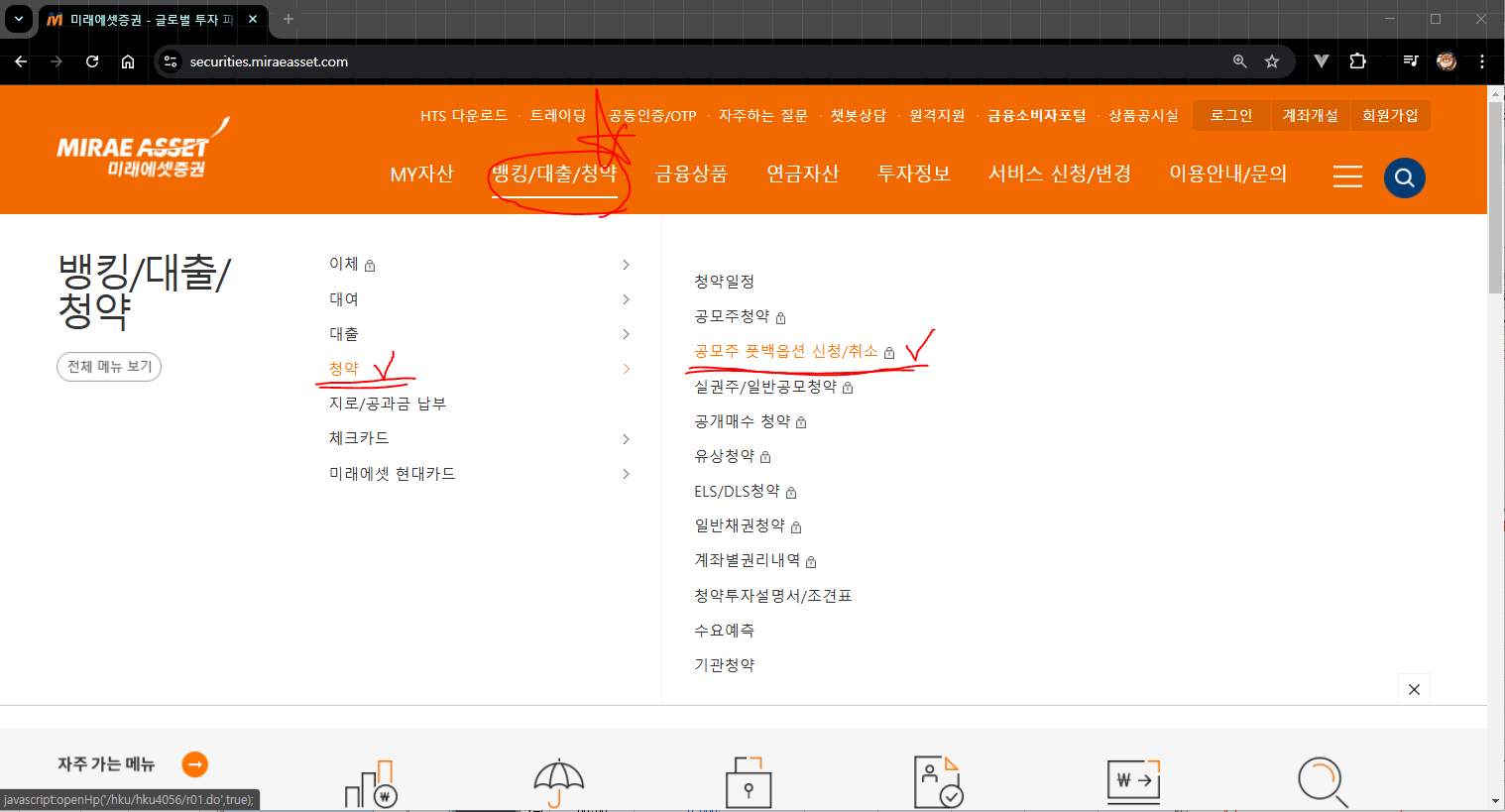Open browser zoom magnifier icon
This screenshot has height=812, width=1505.
click(x=1239, y=61)
